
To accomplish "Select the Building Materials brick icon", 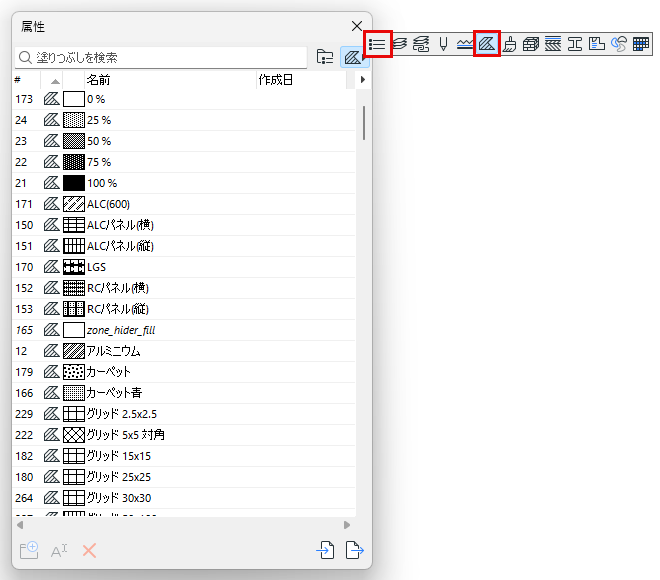I will 531,44.
